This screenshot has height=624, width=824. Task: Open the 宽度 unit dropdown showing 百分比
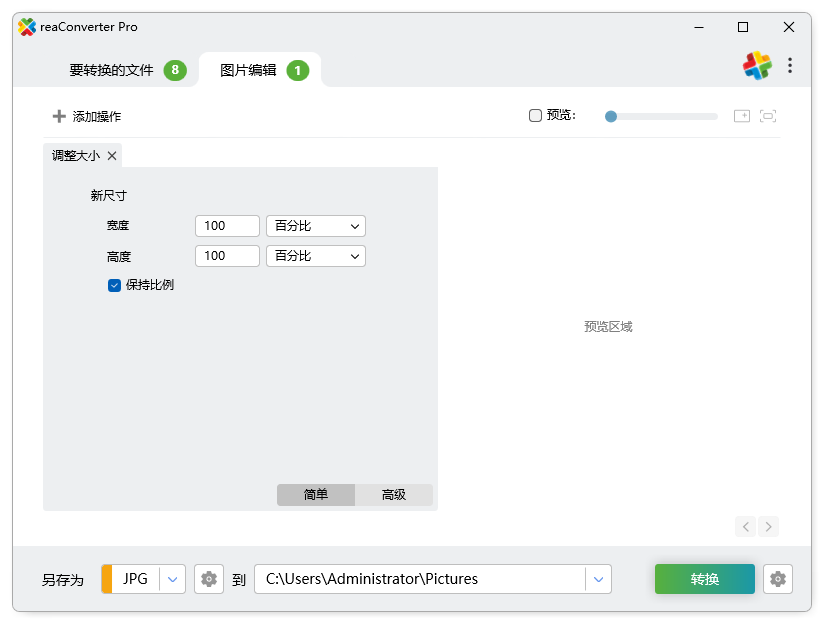tap(315, 225)
